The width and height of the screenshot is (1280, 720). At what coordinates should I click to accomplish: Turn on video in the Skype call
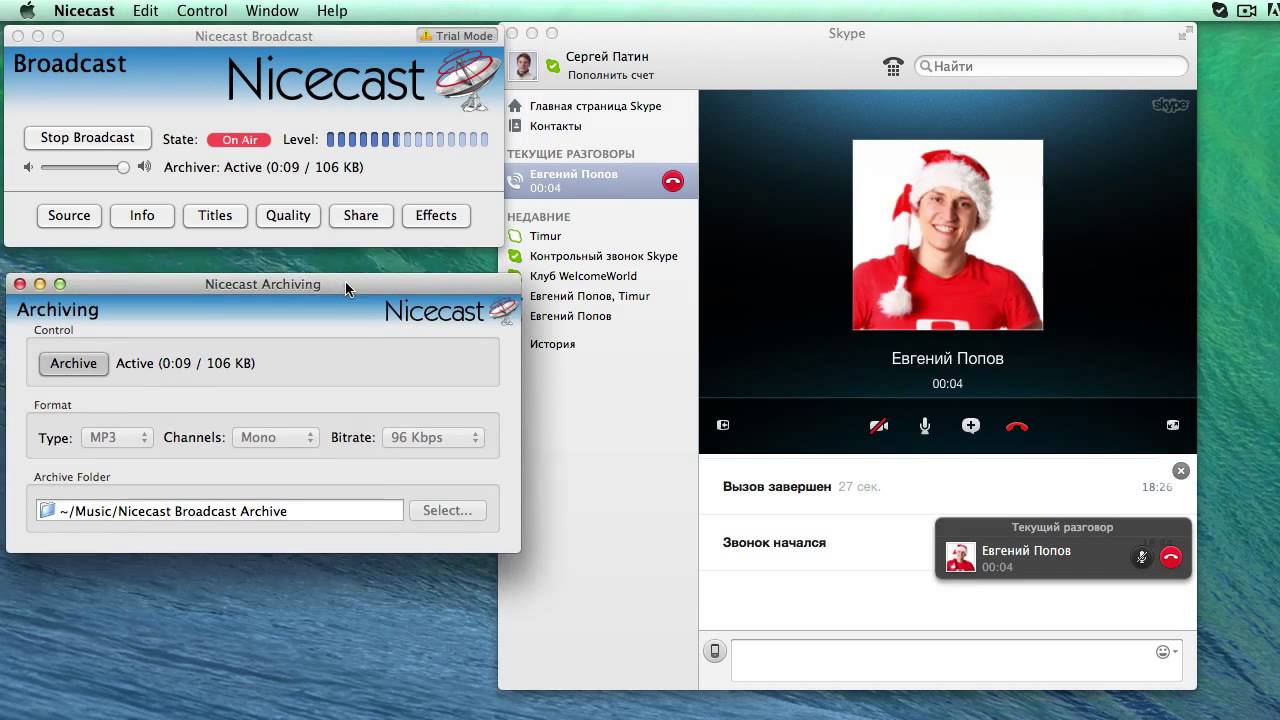pos(878,426)
